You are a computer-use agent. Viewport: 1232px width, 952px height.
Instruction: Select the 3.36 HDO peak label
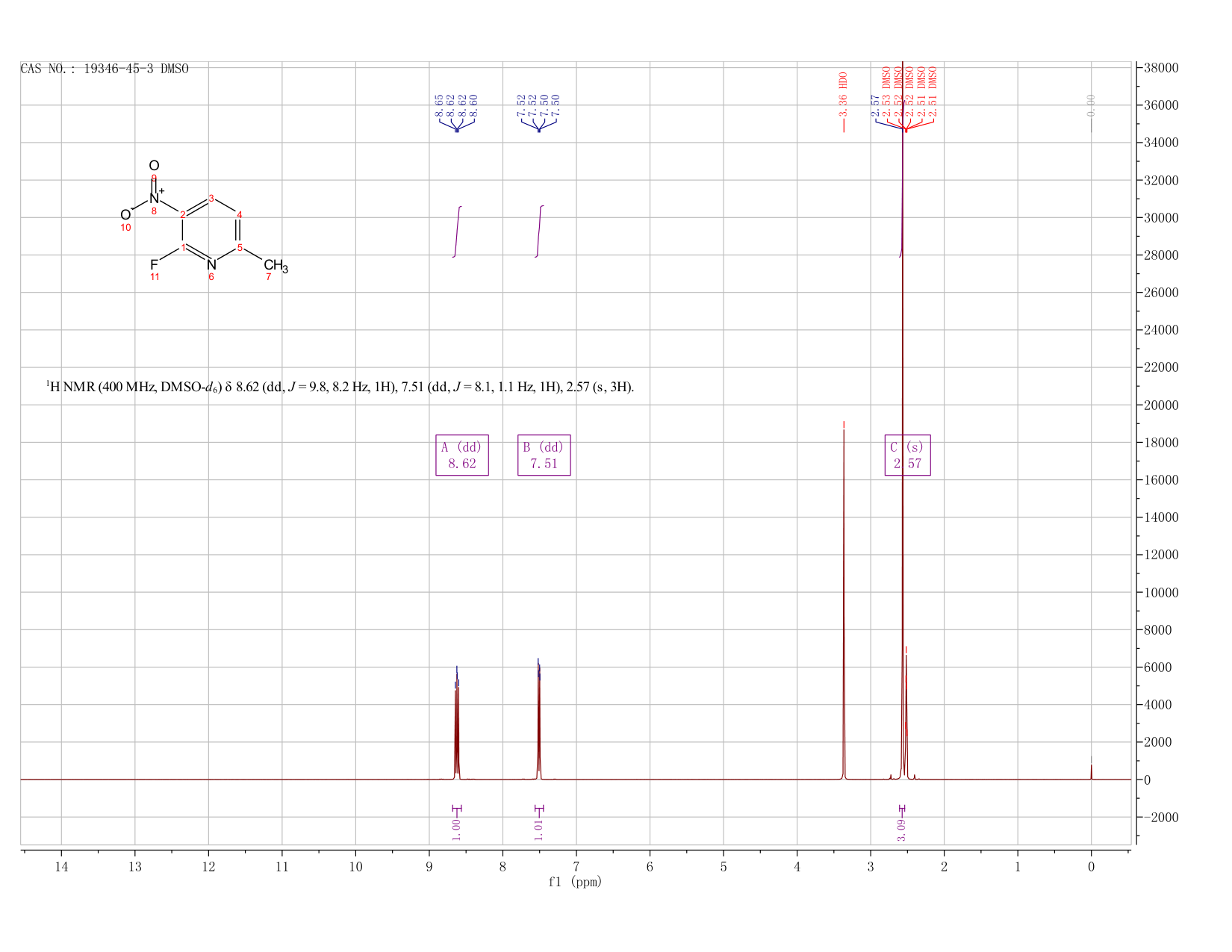coord(844,95)
